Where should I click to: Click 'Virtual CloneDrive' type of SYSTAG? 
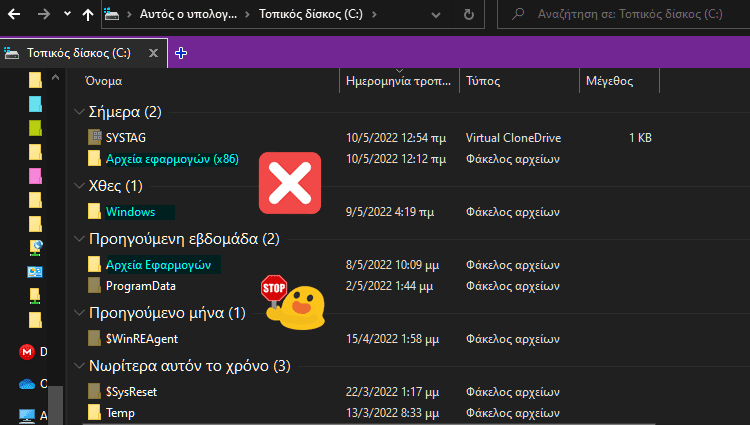pos(513,138)
